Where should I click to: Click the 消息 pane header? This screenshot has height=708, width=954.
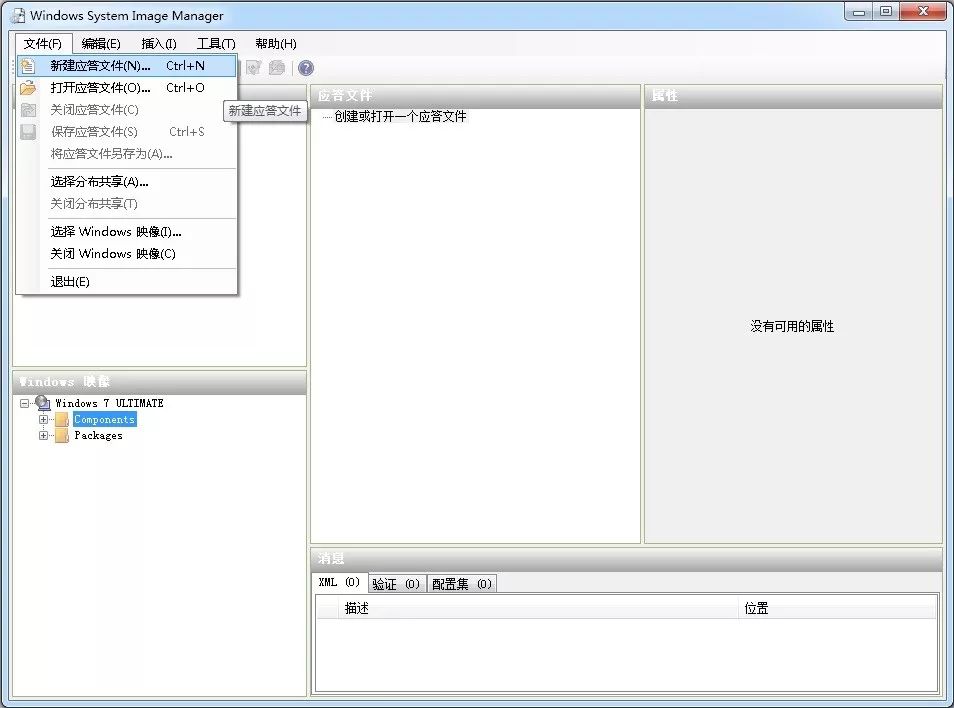coord(627,559)
